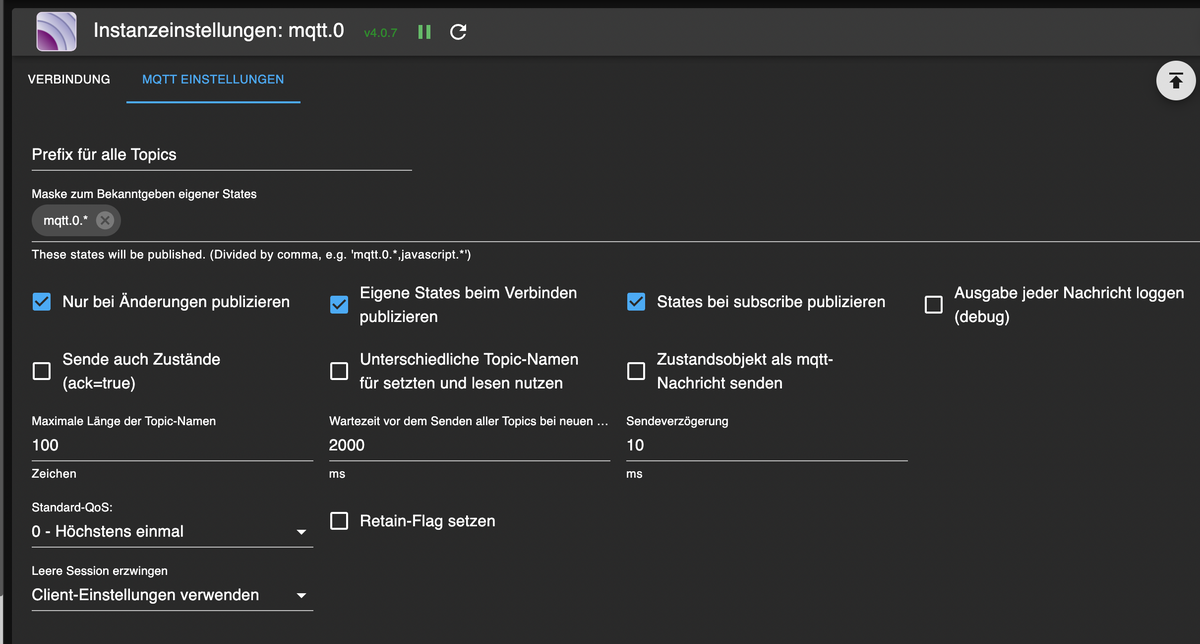This screenshot has width=1200, height=644.
Task: Switch to the Verbindung tab
Action: coord(69,79)
